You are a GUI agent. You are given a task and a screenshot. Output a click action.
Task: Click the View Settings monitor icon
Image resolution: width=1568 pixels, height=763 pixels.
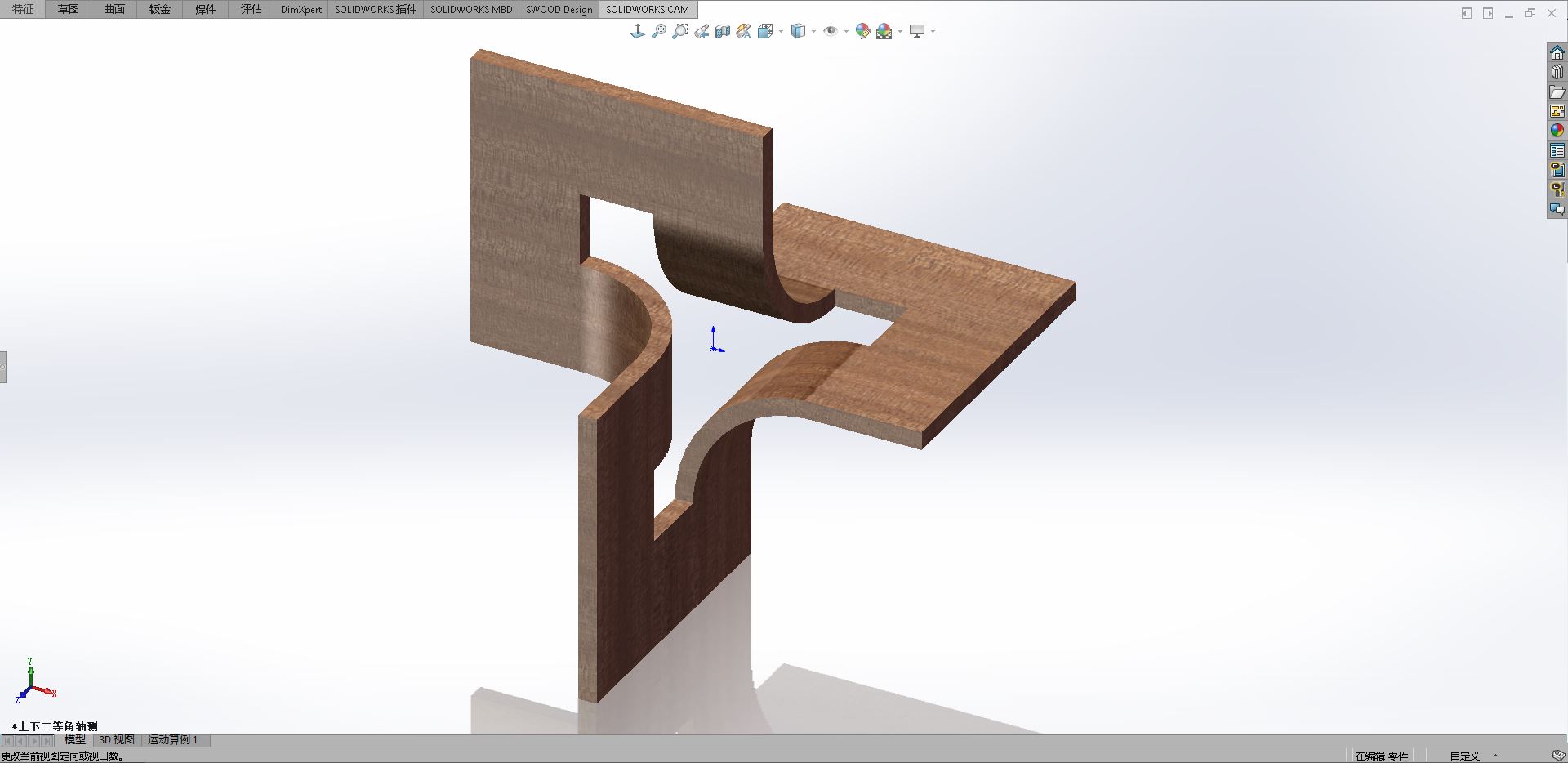pos(917,31)
